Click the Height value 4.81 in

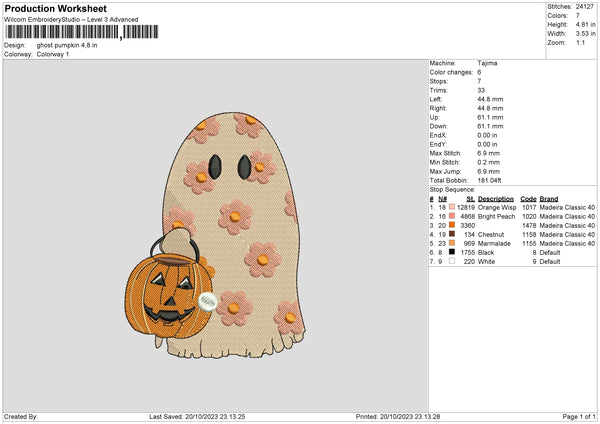[x=585, y=24]
